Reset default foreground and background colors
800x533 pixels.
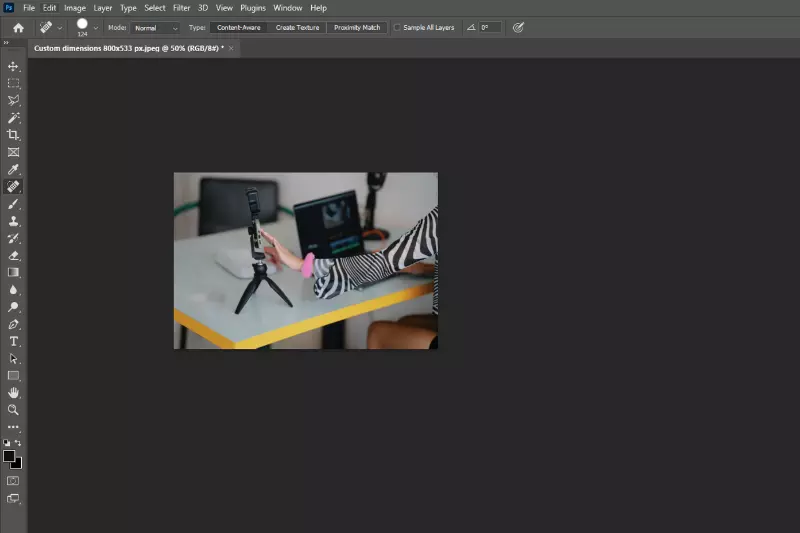(x=7, y=443)
